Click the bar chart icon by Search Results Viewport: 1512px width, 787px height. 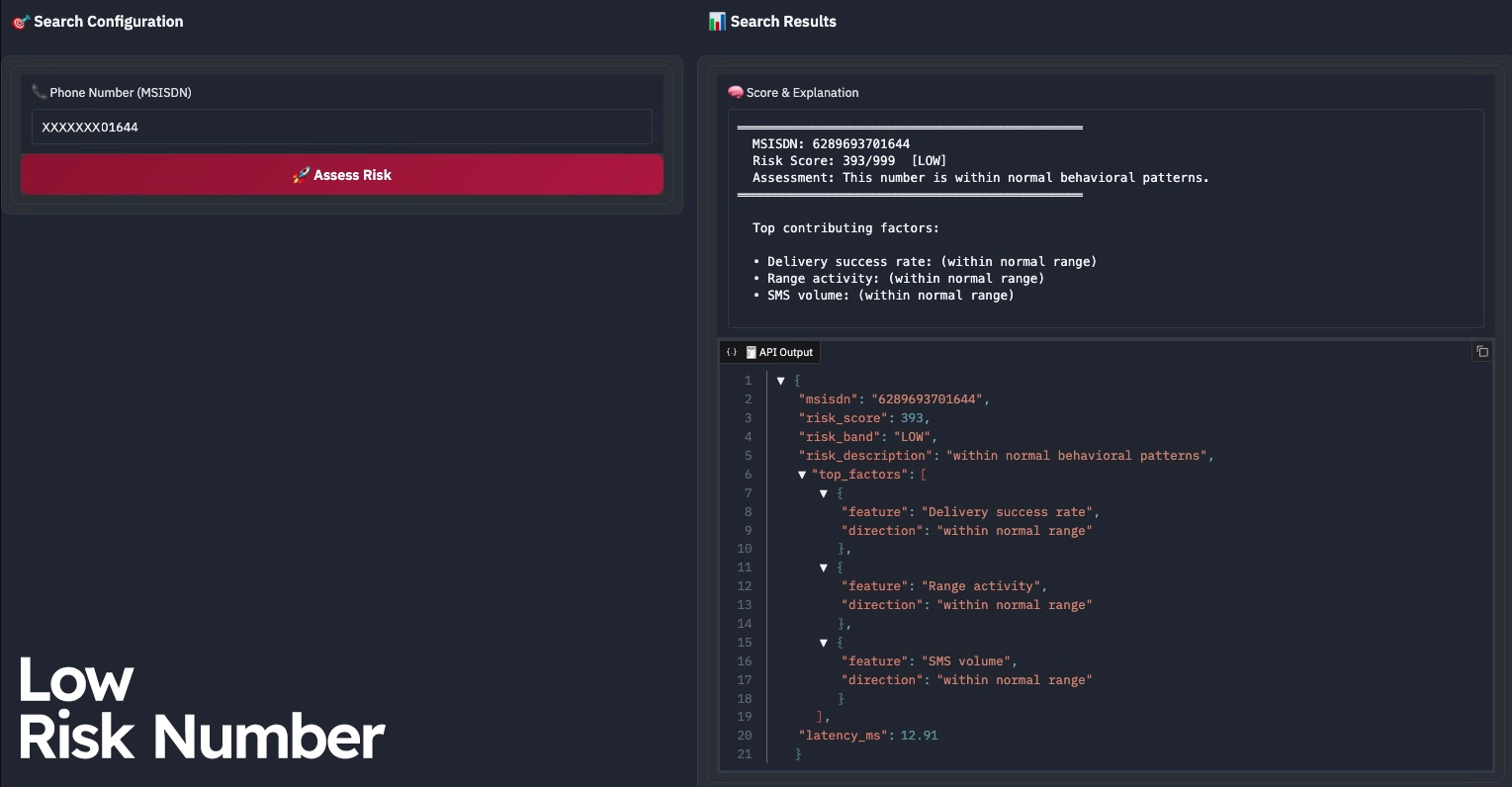(x=718, y=21)
